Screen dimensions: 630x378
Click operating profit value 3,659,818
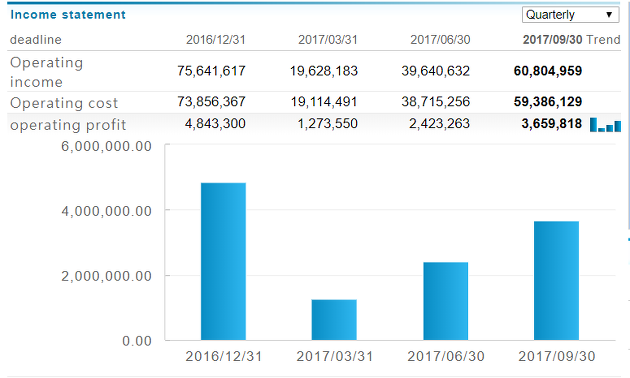(x=552, y=124)
